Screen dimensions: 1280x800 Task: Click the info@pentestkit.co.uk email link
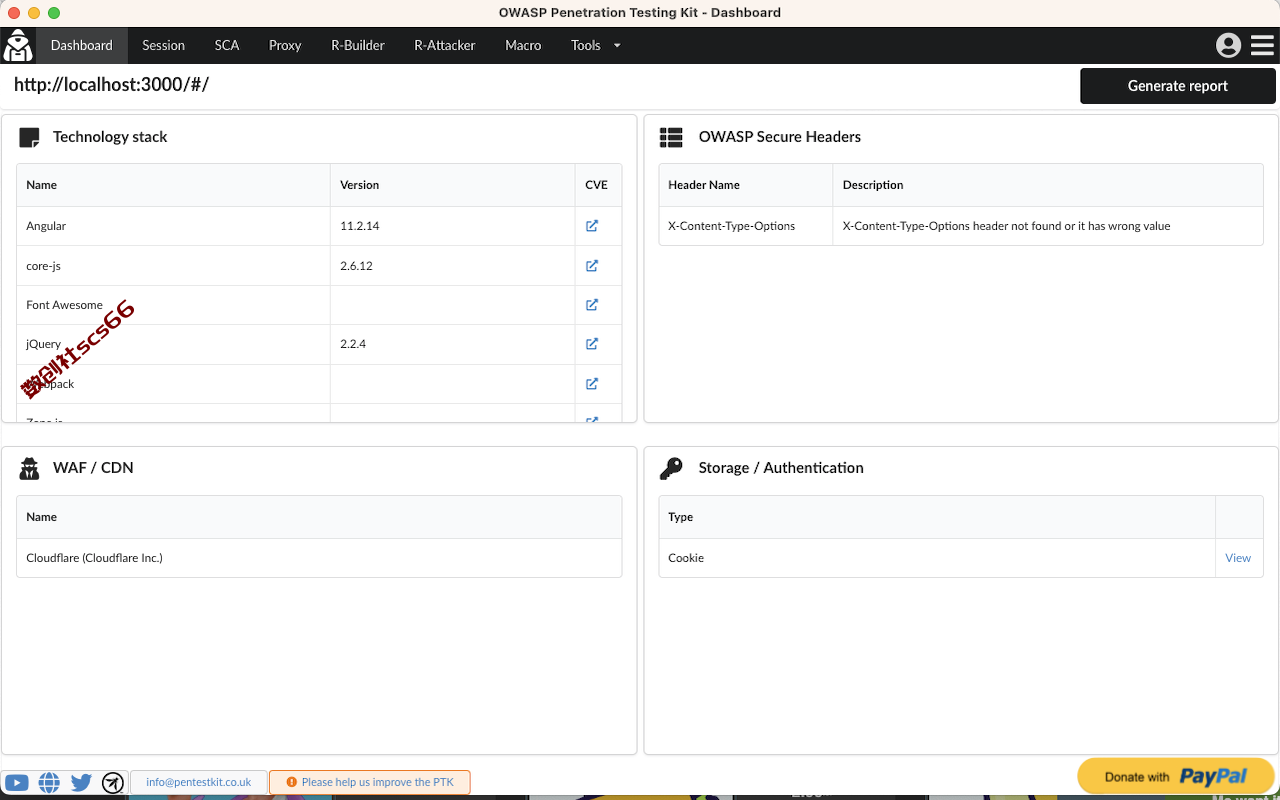click(x=198, y=782)
